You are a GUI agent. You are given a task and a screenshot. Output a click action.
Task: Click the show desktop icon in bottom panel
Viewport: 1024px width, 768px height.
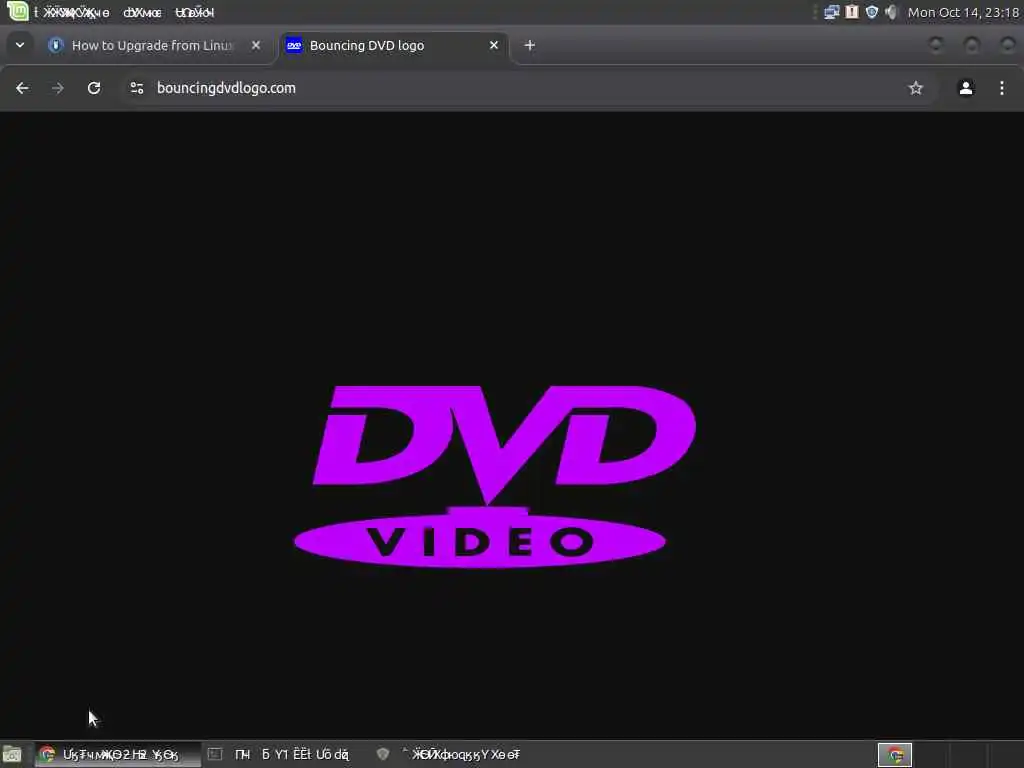coord(12,754)
